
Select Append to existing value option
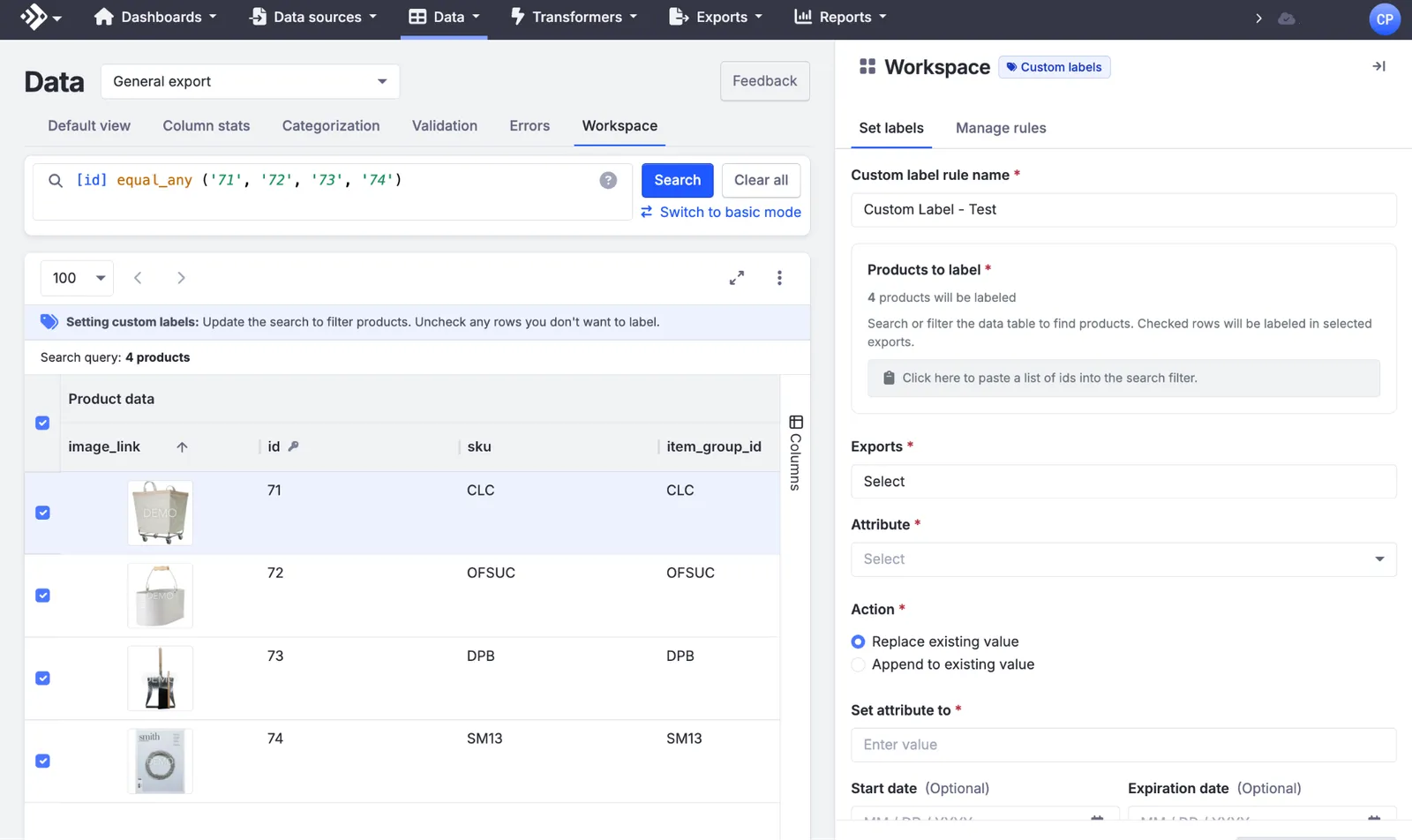(x=858, y=664)
